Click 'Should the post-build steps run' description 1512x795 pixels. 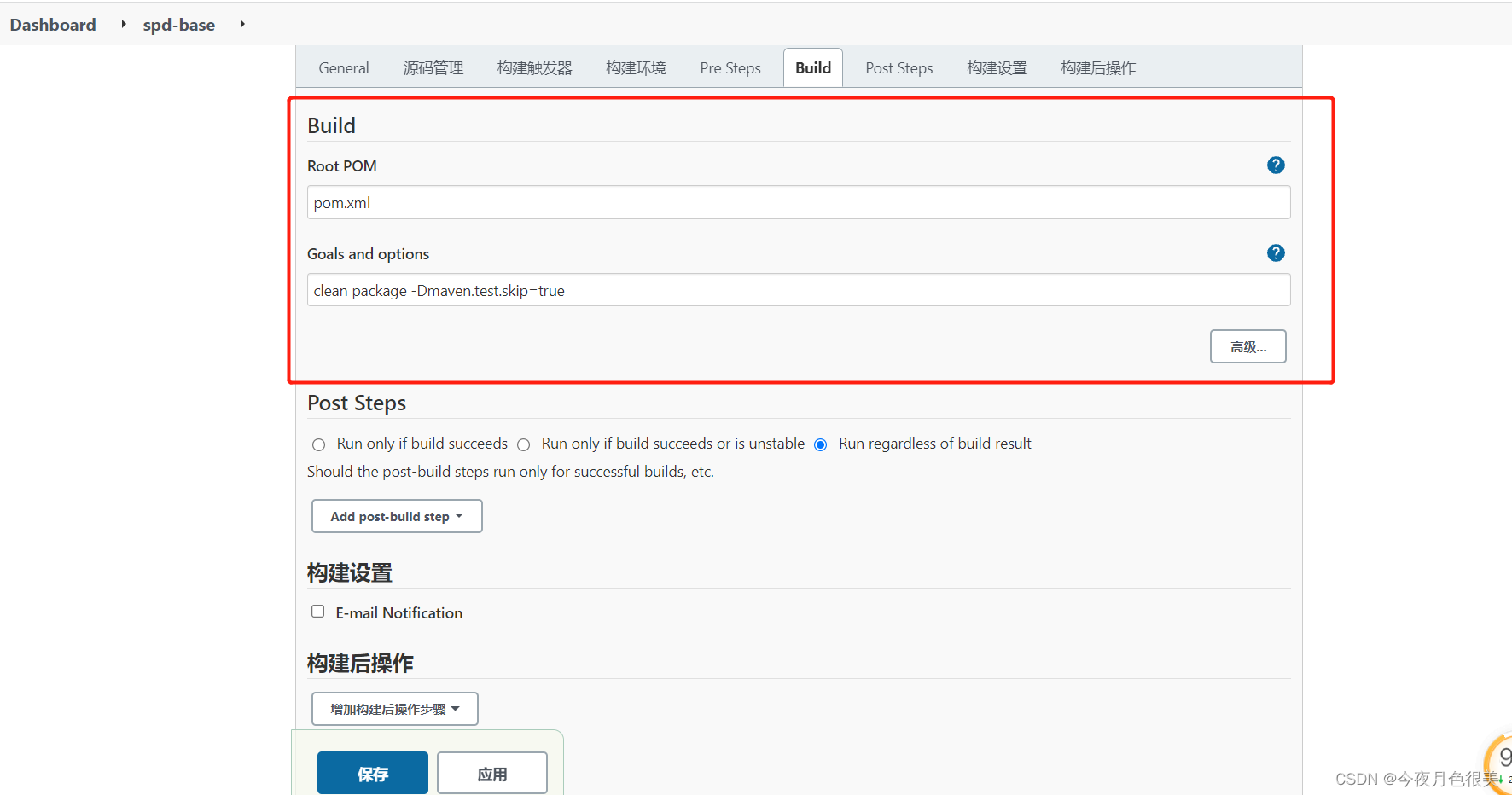coord(510,472)
